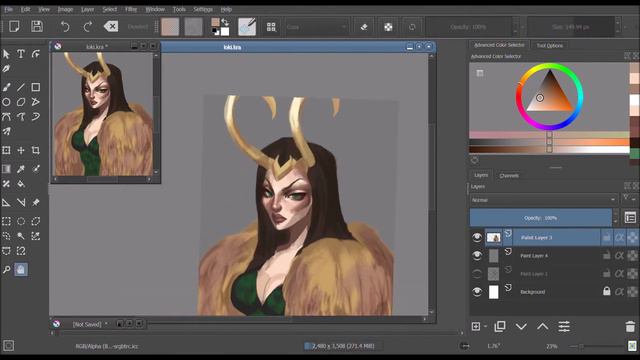This screenshot has width=640, height=360.
Task: Select the Freehand Brush tool
Action: [x=6, y=87]
